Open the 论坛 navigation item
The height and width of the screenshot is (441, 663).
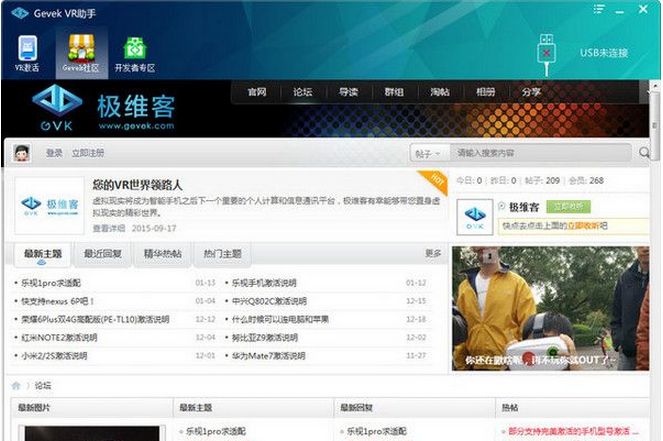[x=302, y=92]
